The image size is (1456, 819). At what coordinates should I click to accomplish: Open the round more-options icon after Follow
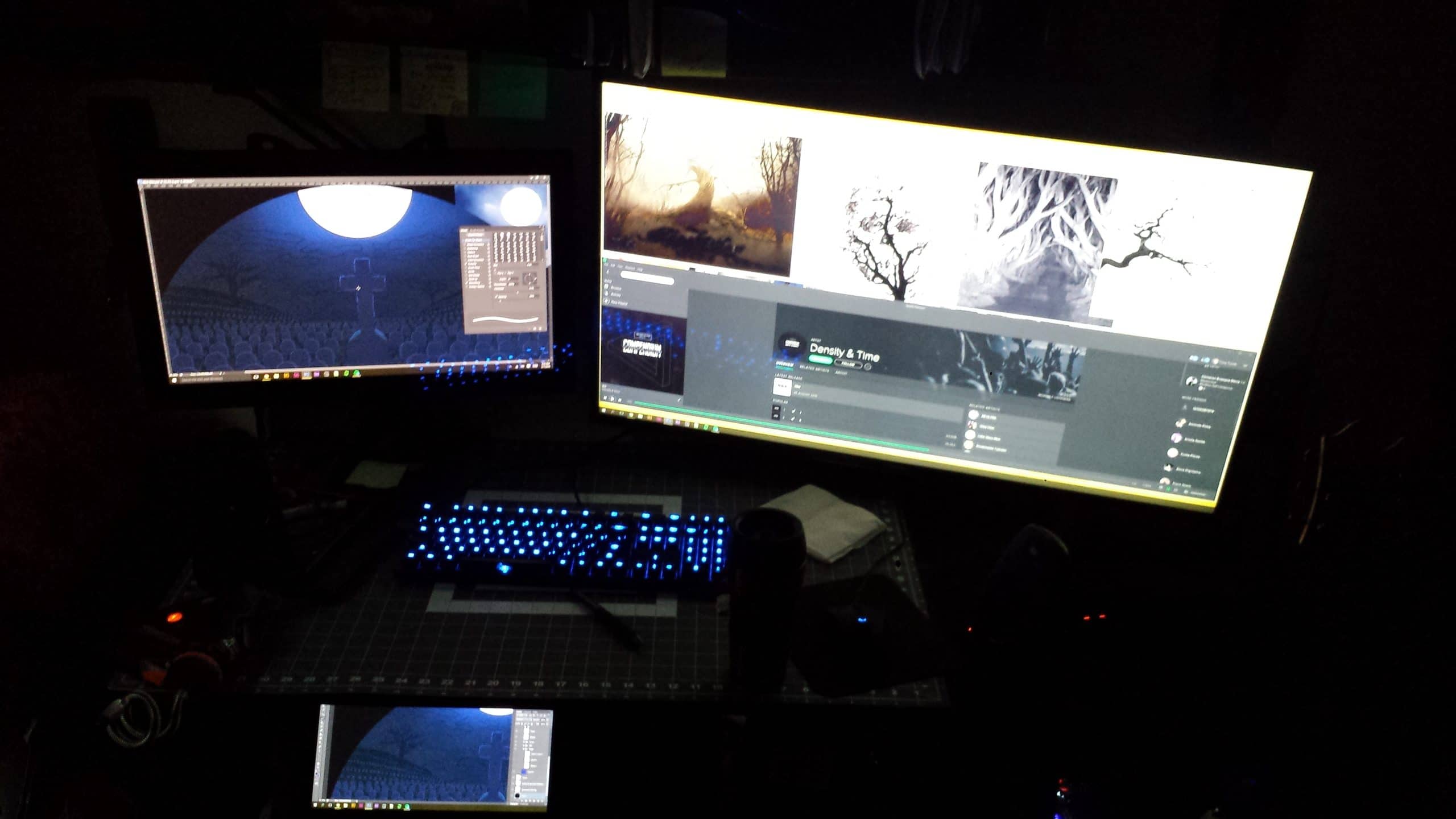(868, 367)
